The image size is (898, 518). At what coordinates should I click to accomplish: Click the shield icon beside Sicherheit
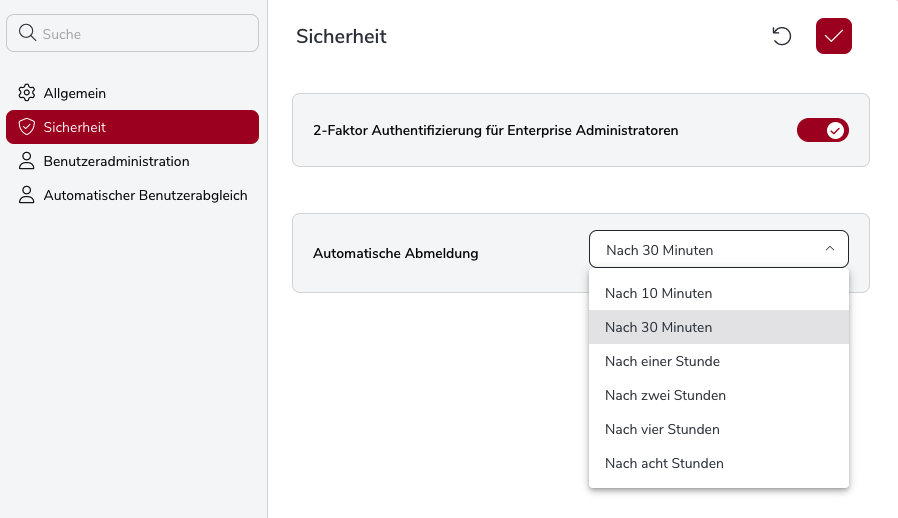tap(27, 127)
